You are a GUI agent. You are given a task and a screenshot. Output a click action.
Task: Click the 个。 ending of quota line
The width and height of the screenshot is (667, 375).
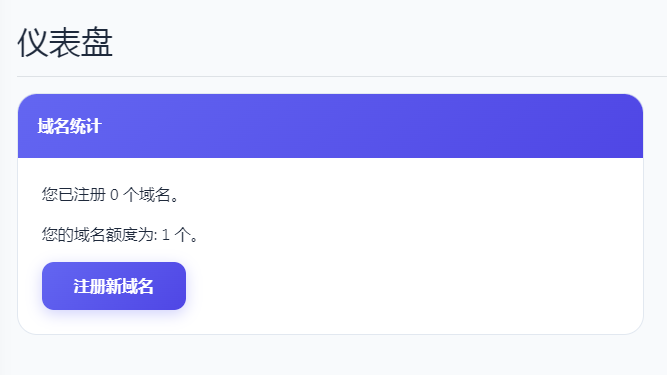pyautogui.click(x=186, y=234)
